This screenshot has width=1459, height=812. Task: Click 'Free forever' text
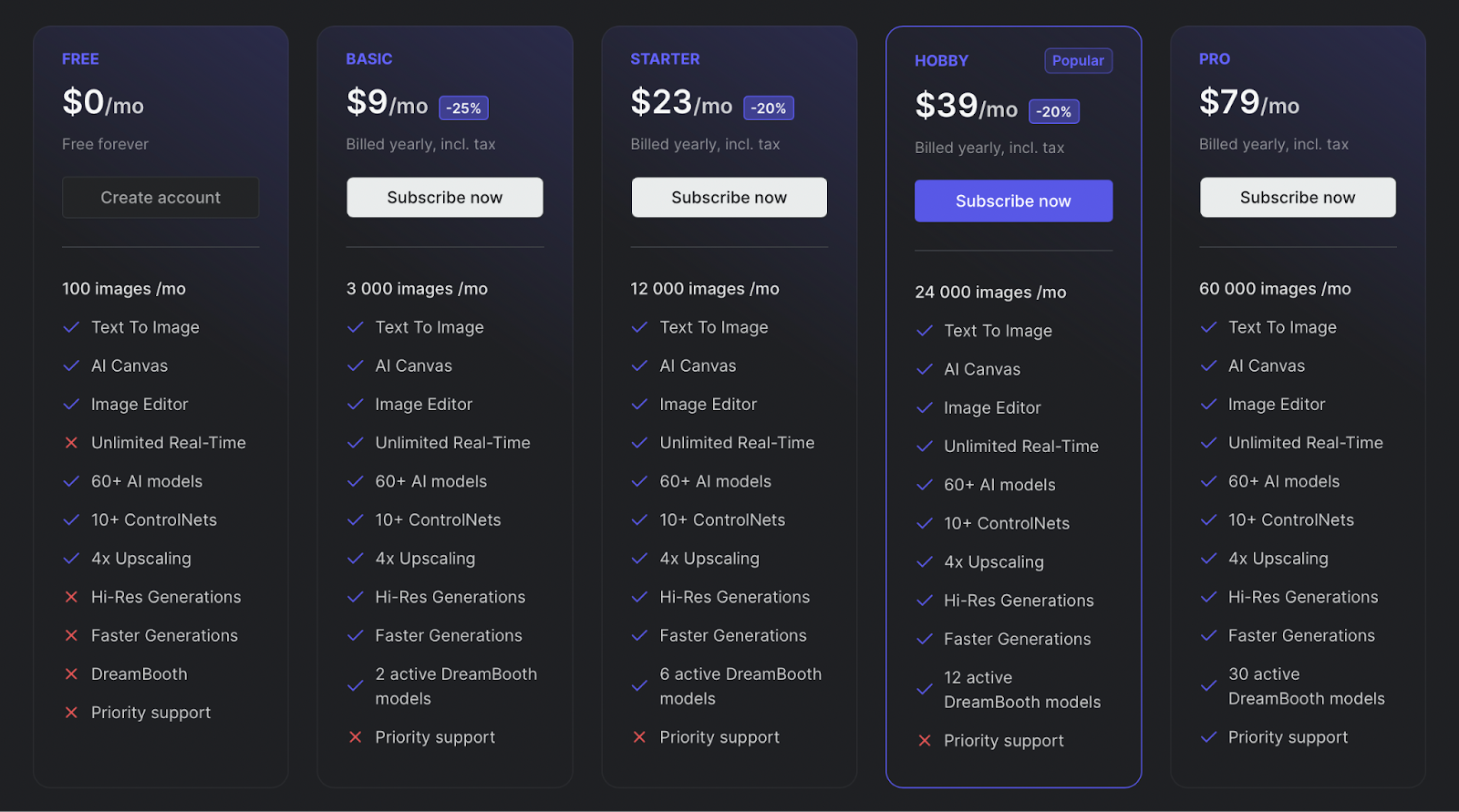tap(105, 144)
